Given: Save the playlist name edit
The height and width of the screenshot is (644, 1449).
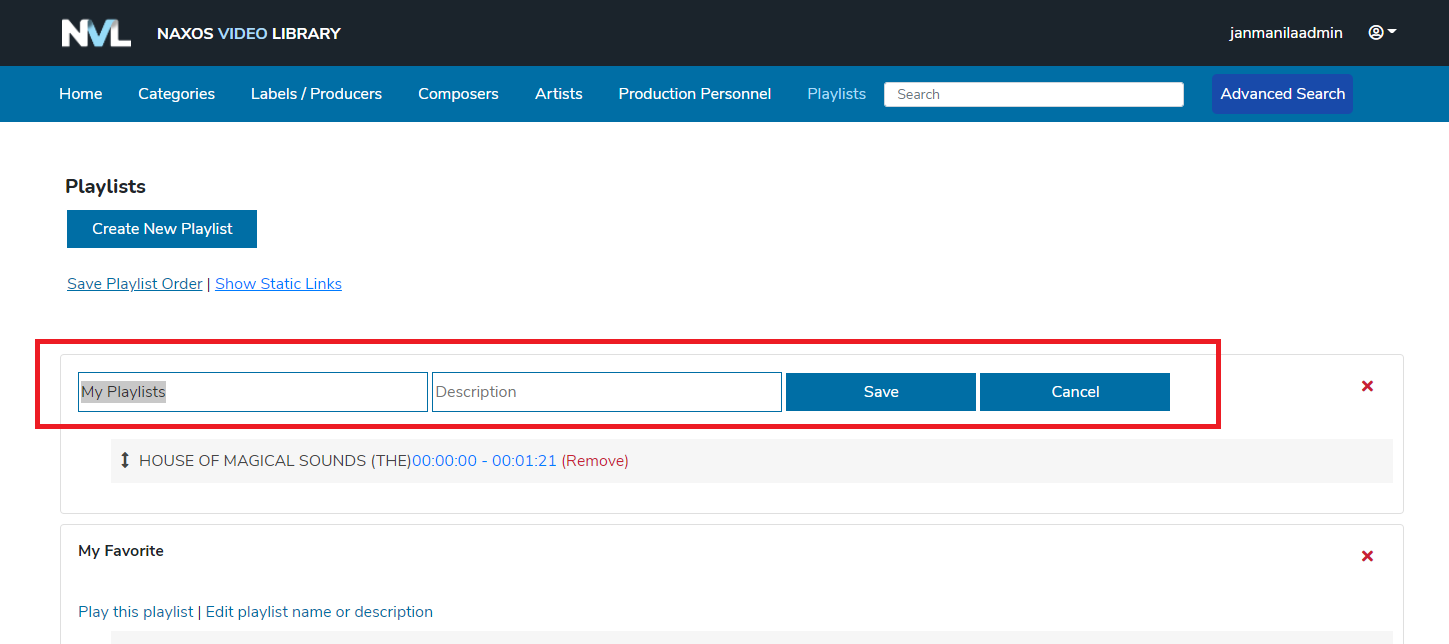Looking at the screenshot, I should coord(880,392).
